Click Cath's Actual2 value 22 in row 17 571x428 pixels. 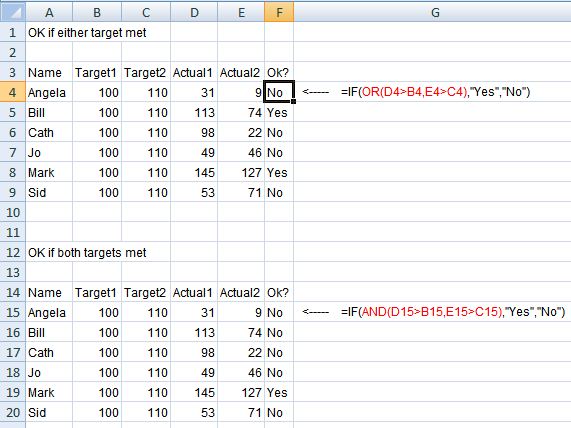pos(255,353)
